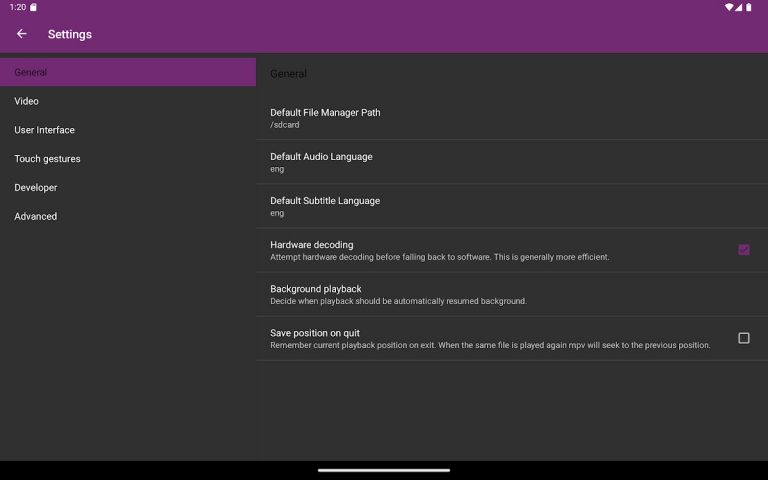This screenshot has height=480, width=768.
Task: Change the Default Audio Language setting
Action: pyautogui.click(x=512, y=162)
